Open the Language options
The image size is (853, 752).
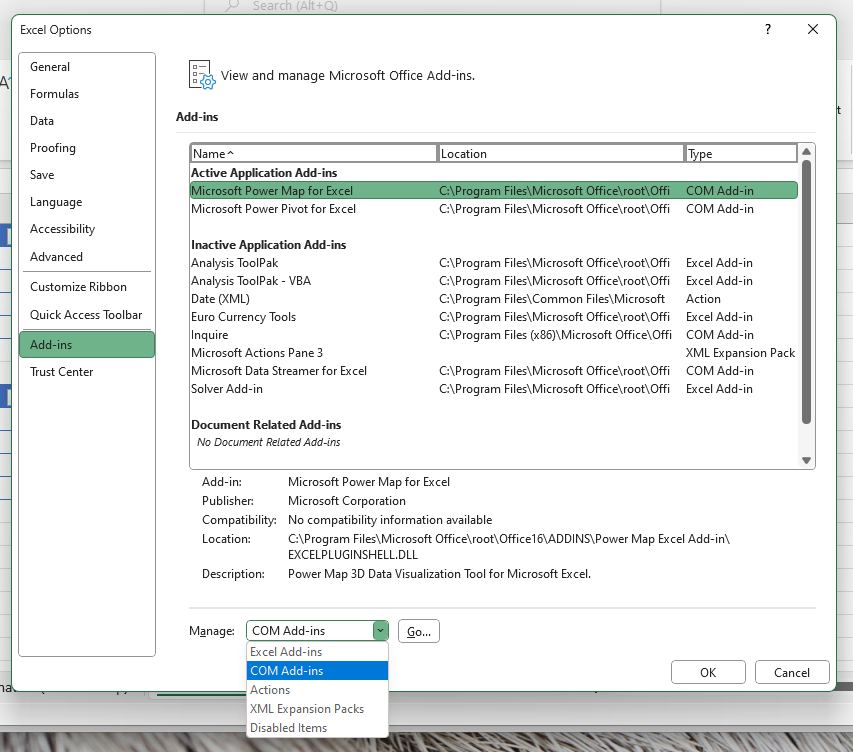86,202
